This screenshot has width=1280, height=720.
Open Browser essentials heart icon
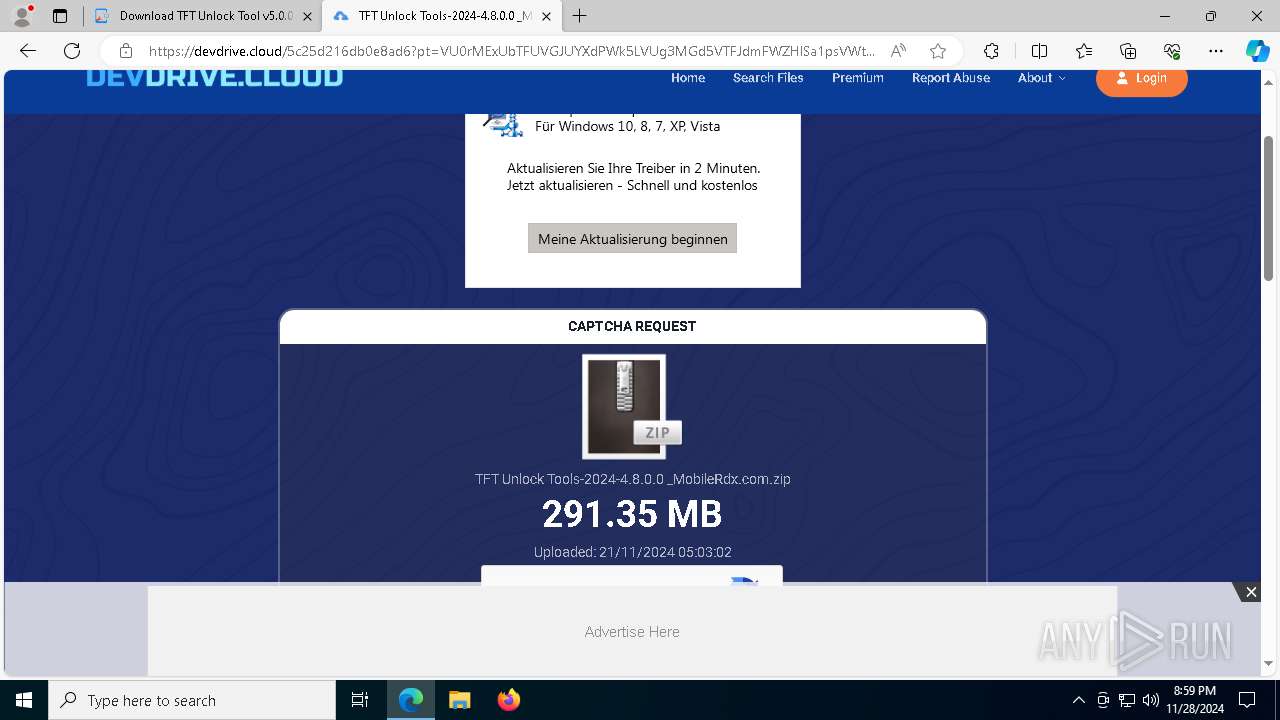tap(1172, 51)
